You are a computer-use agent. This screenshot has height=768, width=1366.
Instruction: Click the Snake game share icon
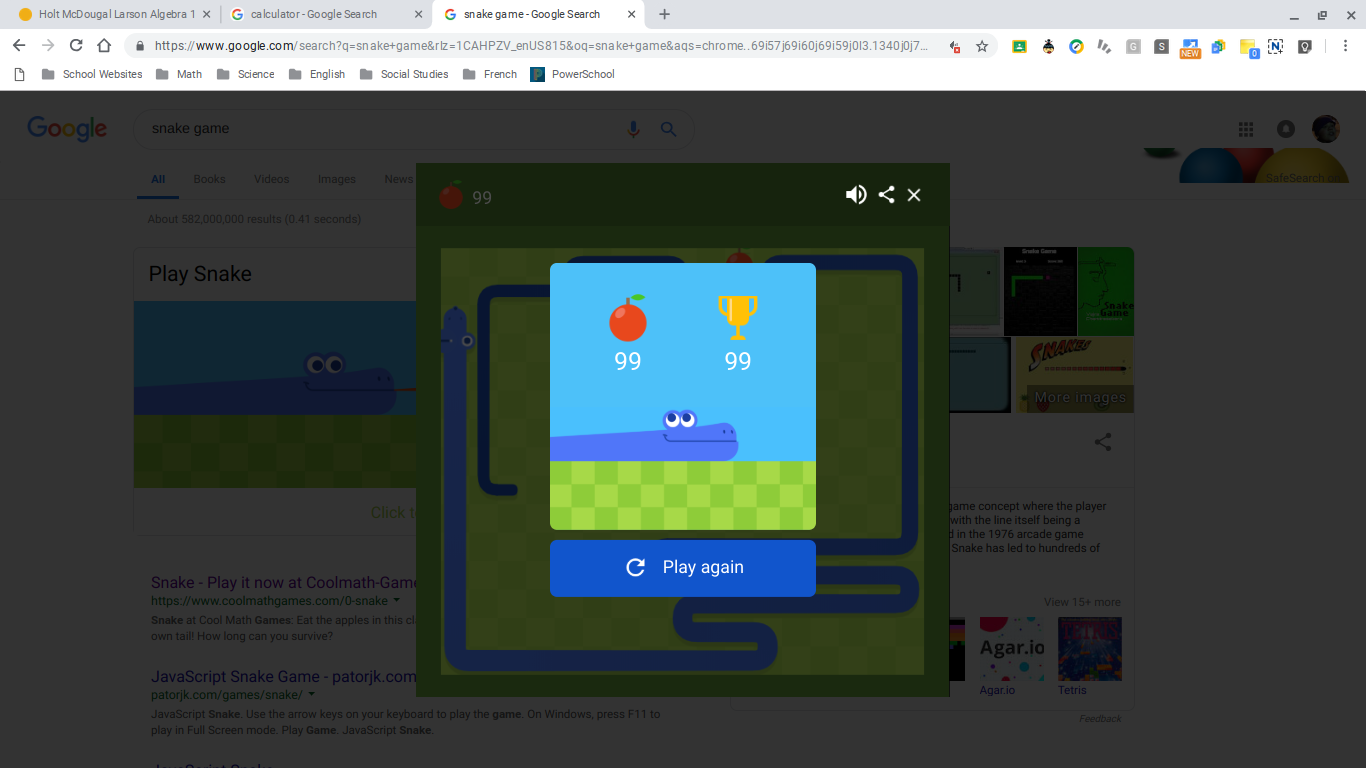point(886,195)
